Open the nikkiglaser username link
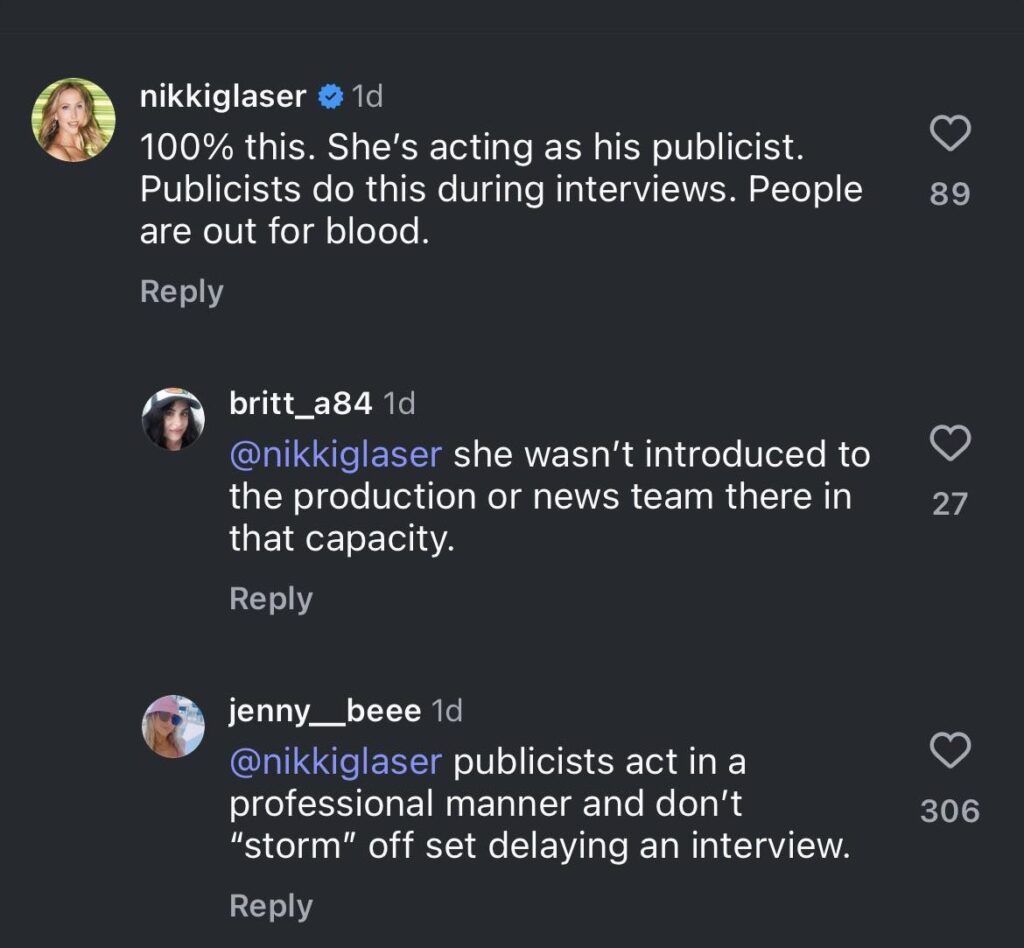 223,97
